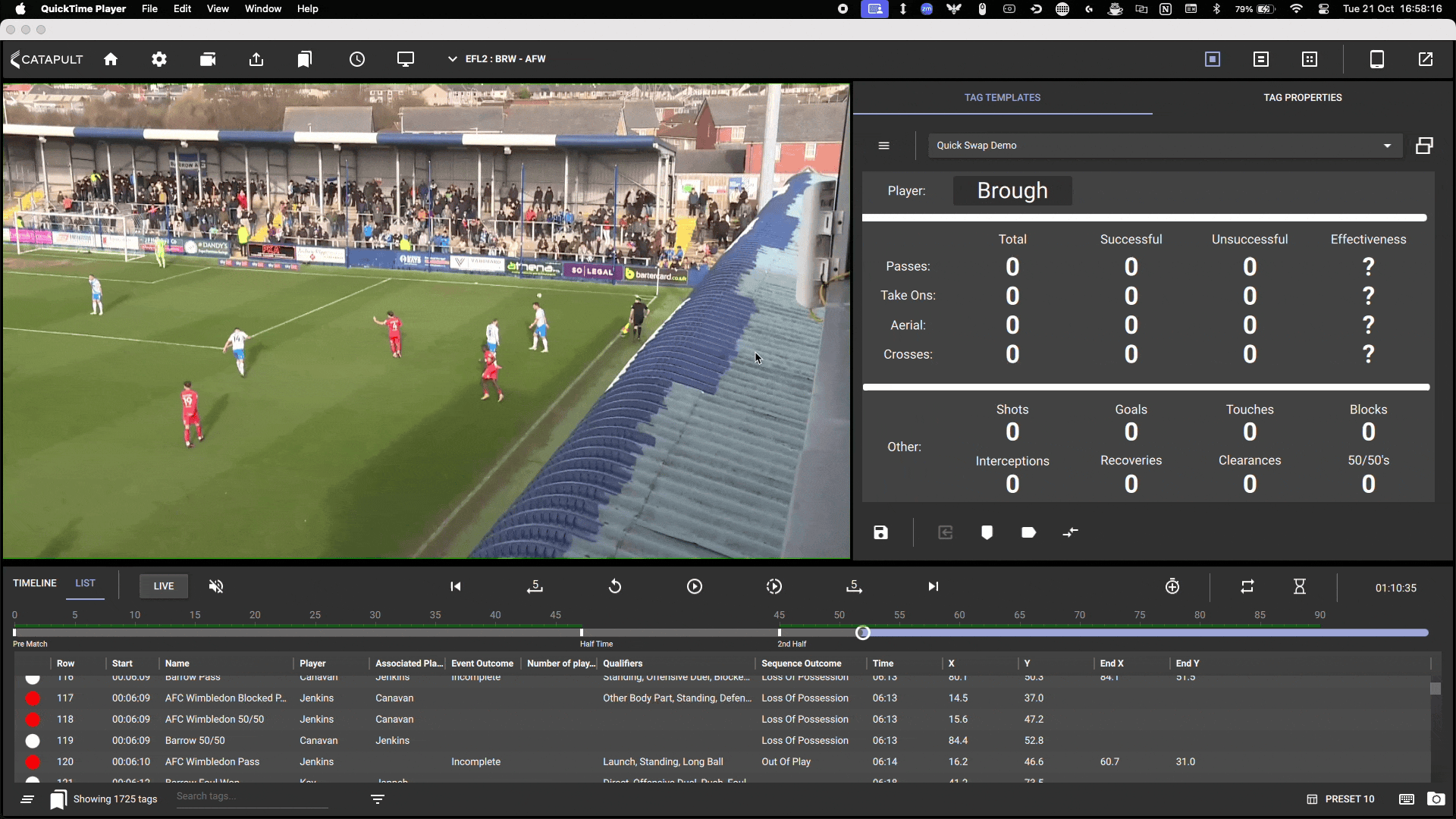
Task: Switch to the grid layout icon
Action: pos(1310,59)
